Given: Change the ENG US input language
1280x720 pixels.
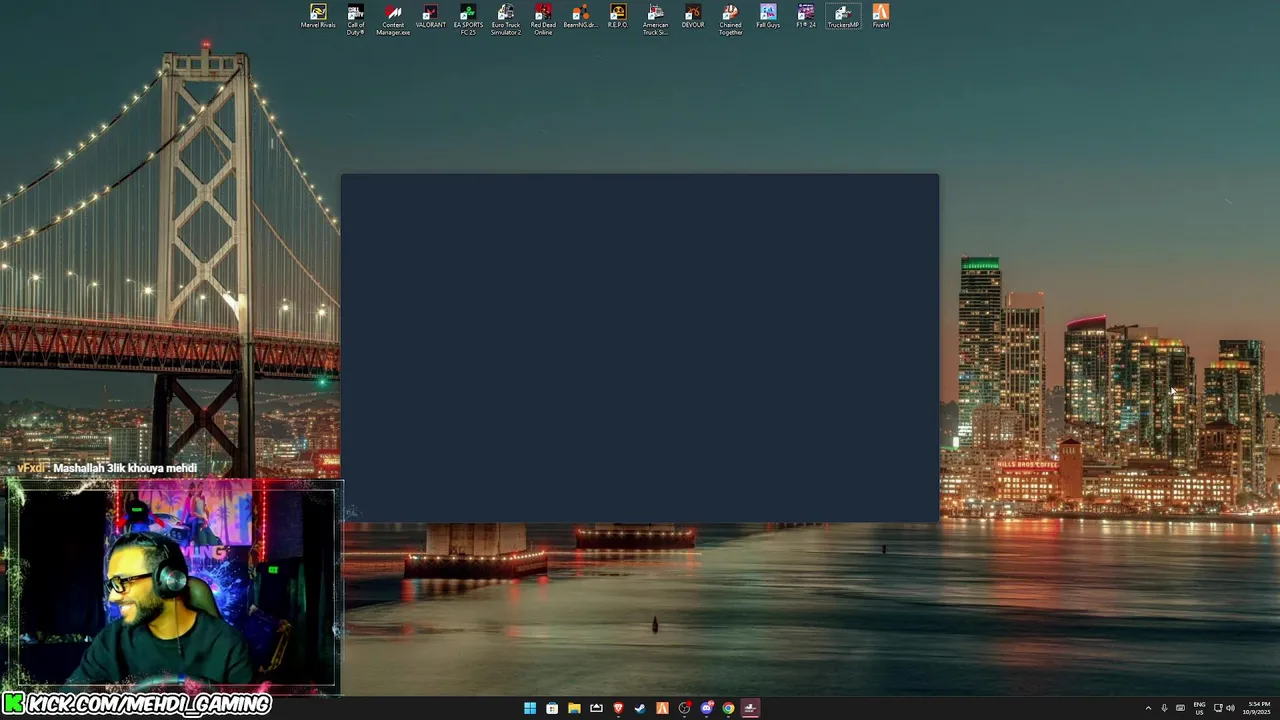Looking at the screenshot, I should coord(1199,708).
